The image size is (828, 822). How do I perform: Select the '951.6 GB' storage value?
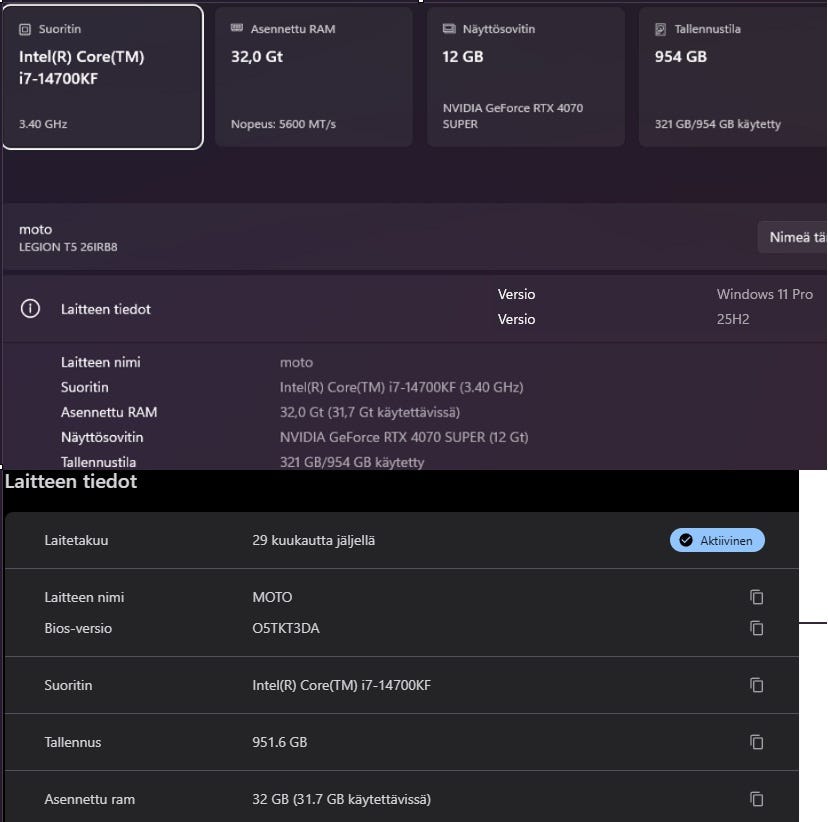click(x=279, y=742)
